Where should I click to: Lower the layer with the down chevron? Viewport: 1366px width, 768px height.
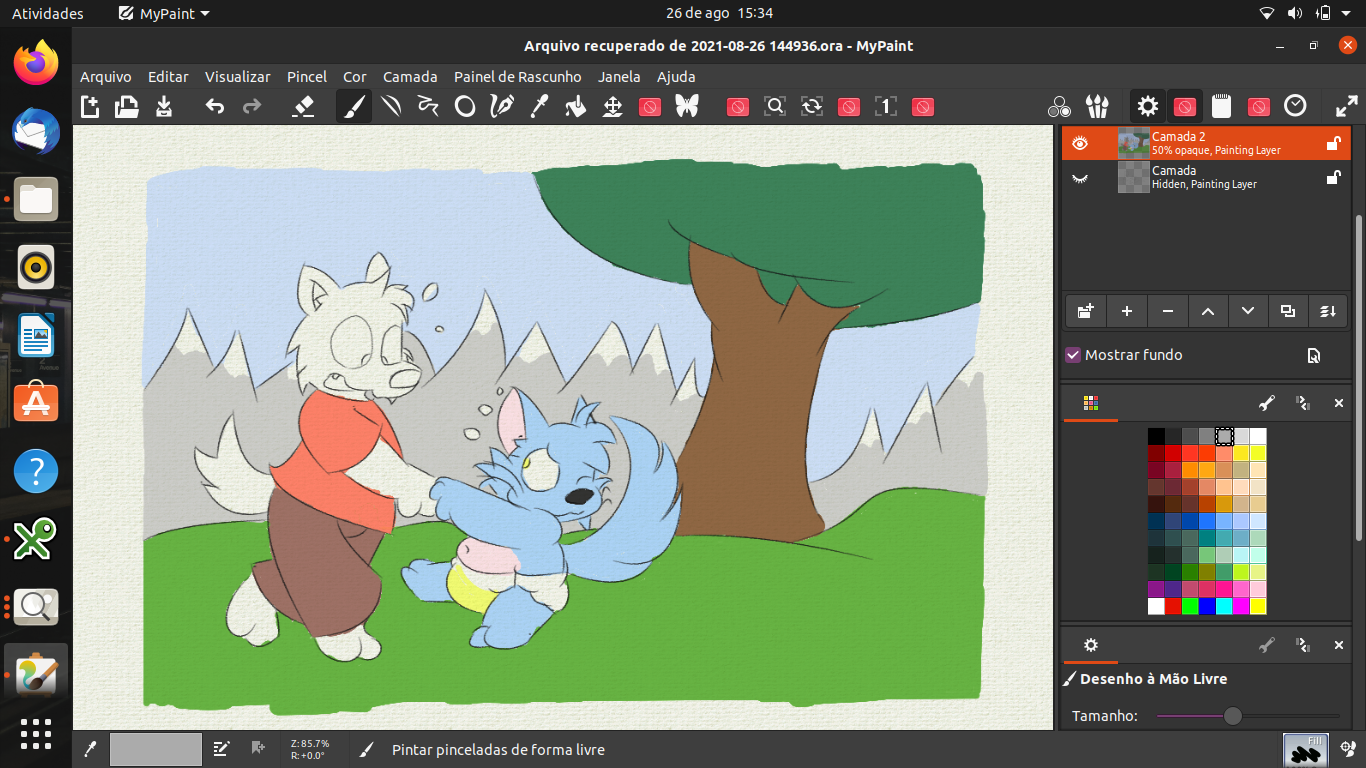[1248, 311]
